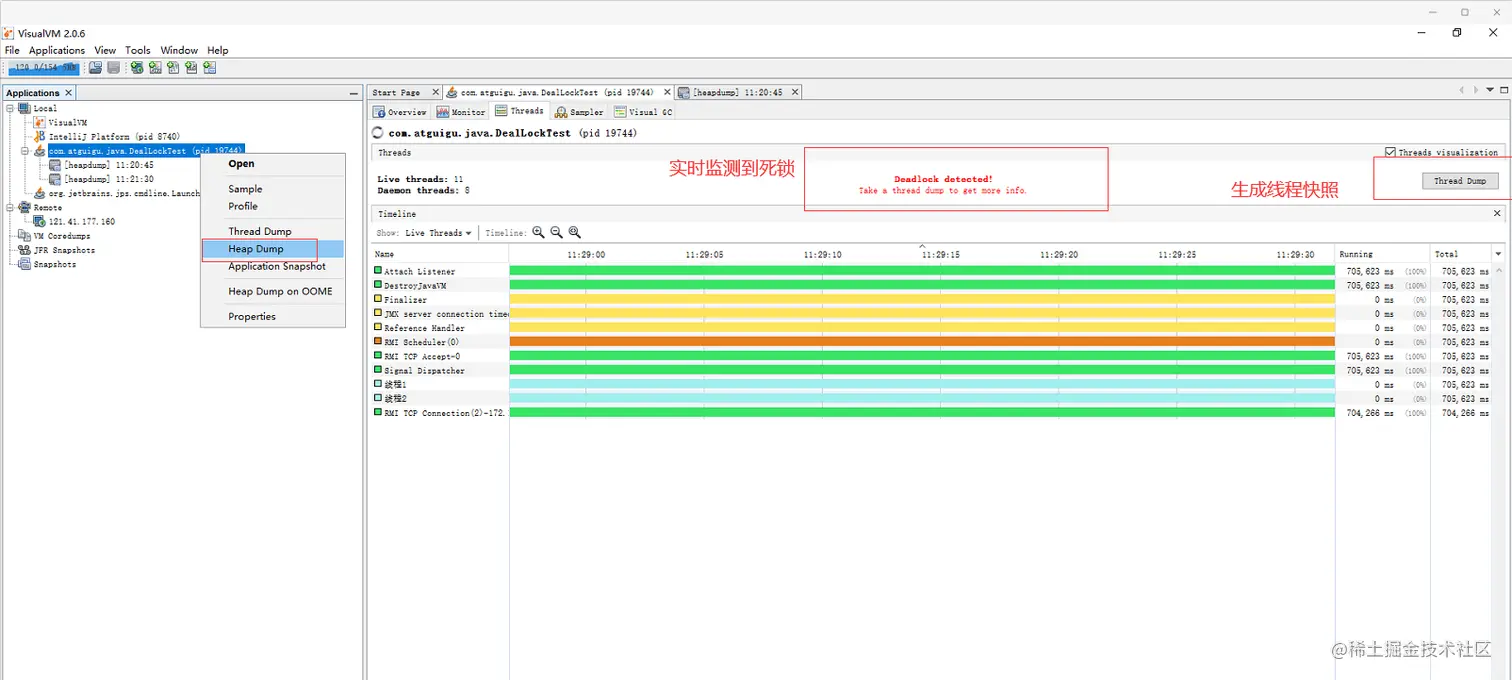The height and width of the screenshot is (680, 1512).
Task: Minimize the Applications panel
Action: pos(353,93)
